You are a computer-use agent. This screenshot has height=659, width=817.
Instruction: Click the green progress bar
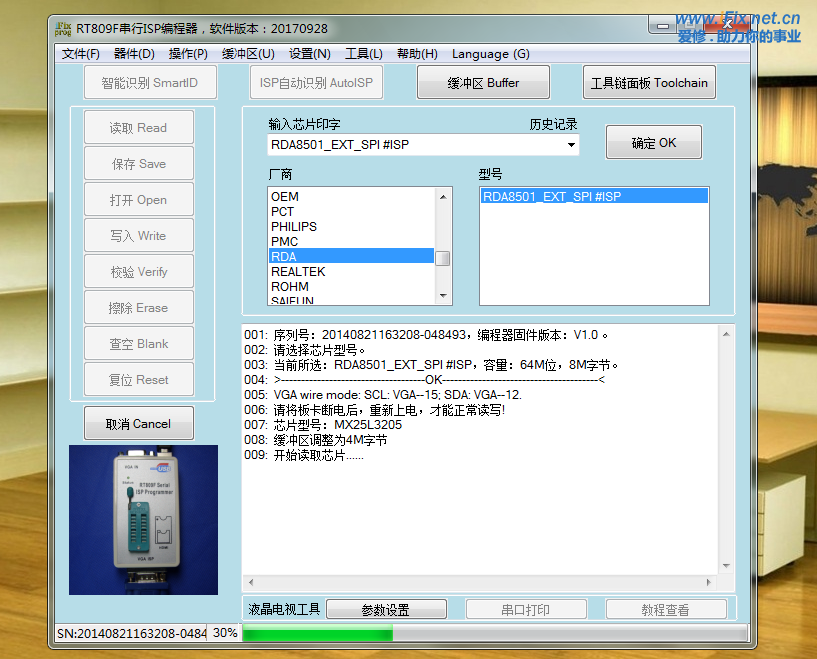tap(317, 633)
